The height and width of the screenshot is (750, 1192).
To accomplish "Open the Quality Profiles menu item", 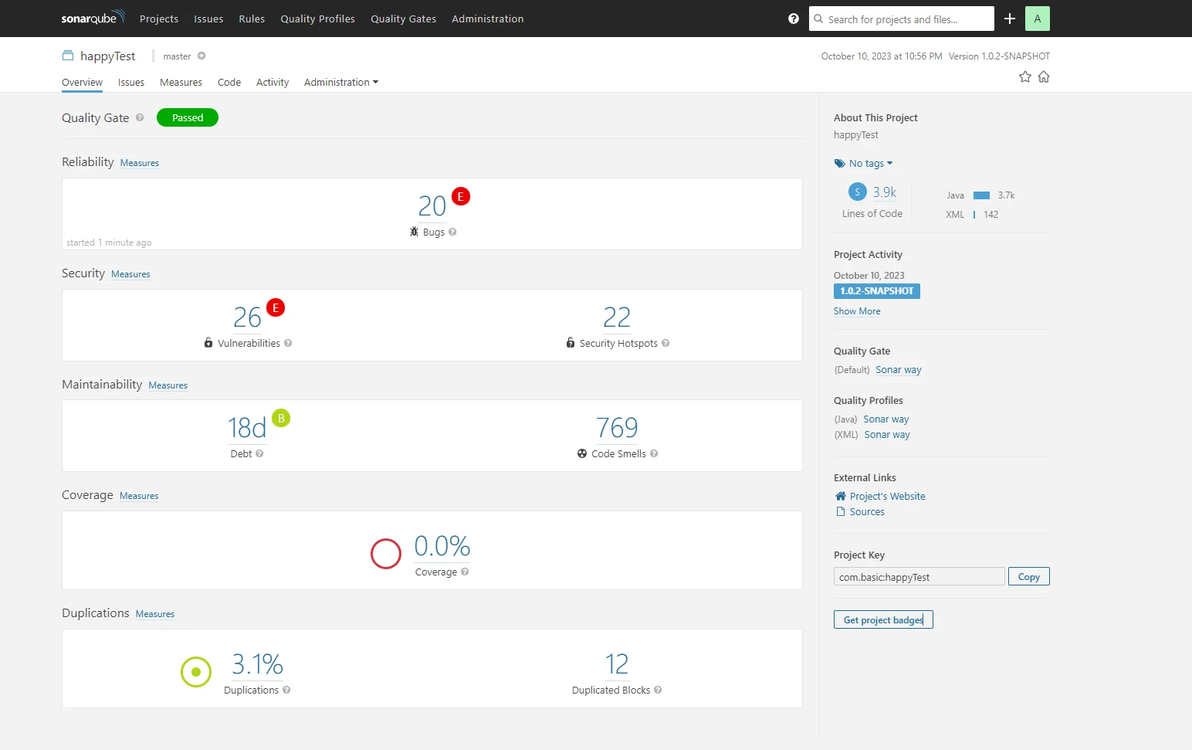I will click(x=317, y=19).
